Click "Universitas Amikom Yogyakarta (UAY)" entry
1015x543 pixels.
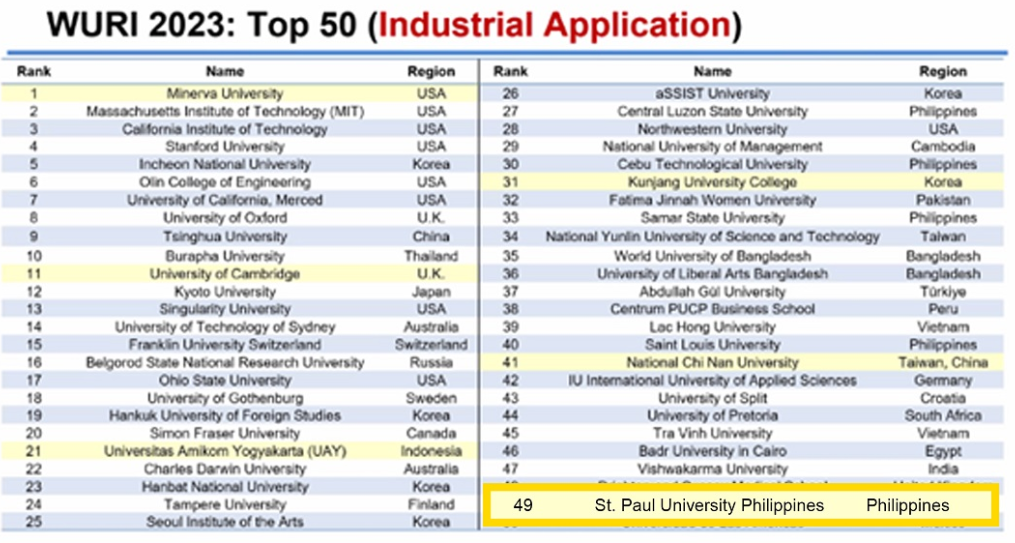(x=225, y=451)
